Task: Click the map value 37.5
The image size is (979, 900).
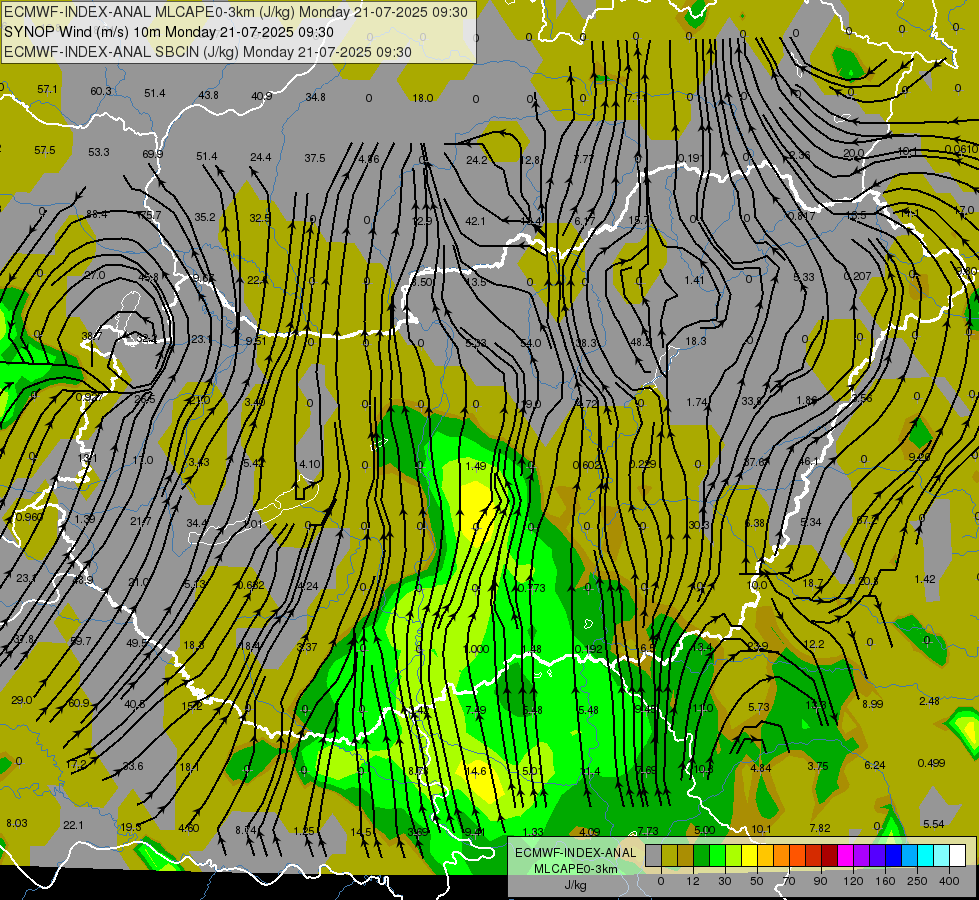Action: coord(315,158)
